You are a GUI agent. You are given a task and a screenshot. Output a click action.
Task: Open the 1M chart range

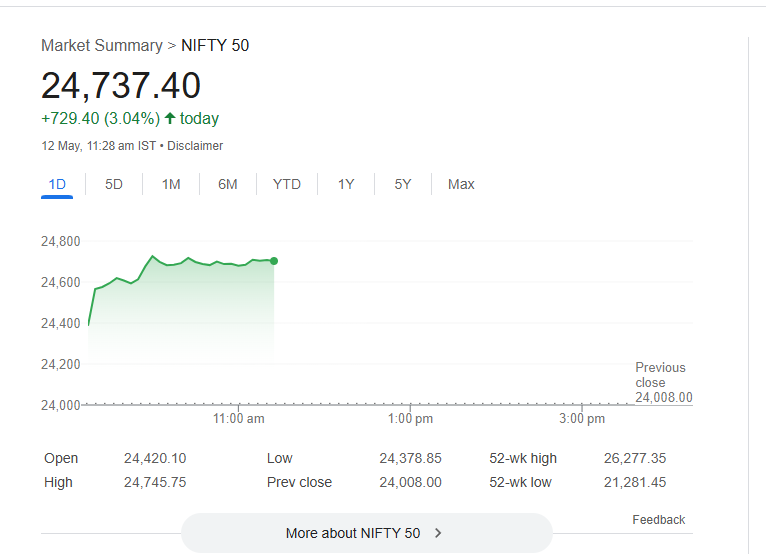coord(171,185)
